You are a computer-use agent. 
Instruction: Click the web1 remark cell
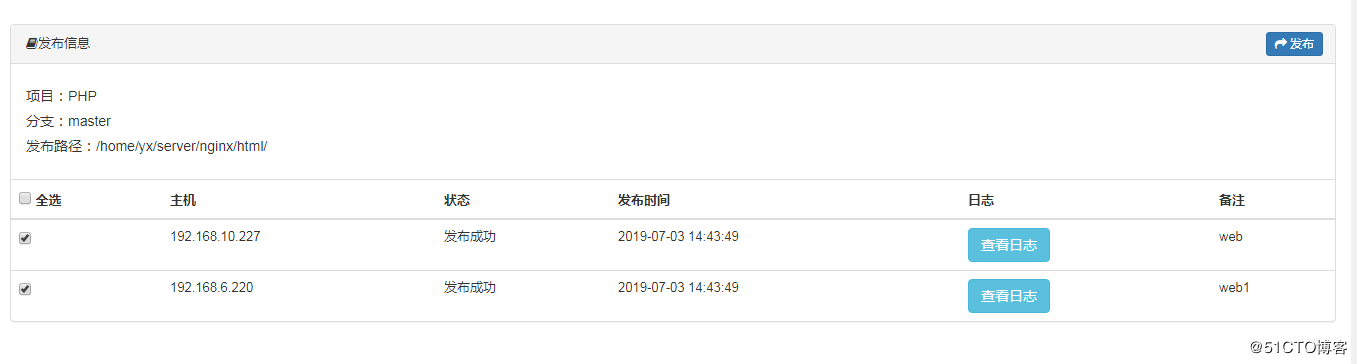pos(1234,288)
